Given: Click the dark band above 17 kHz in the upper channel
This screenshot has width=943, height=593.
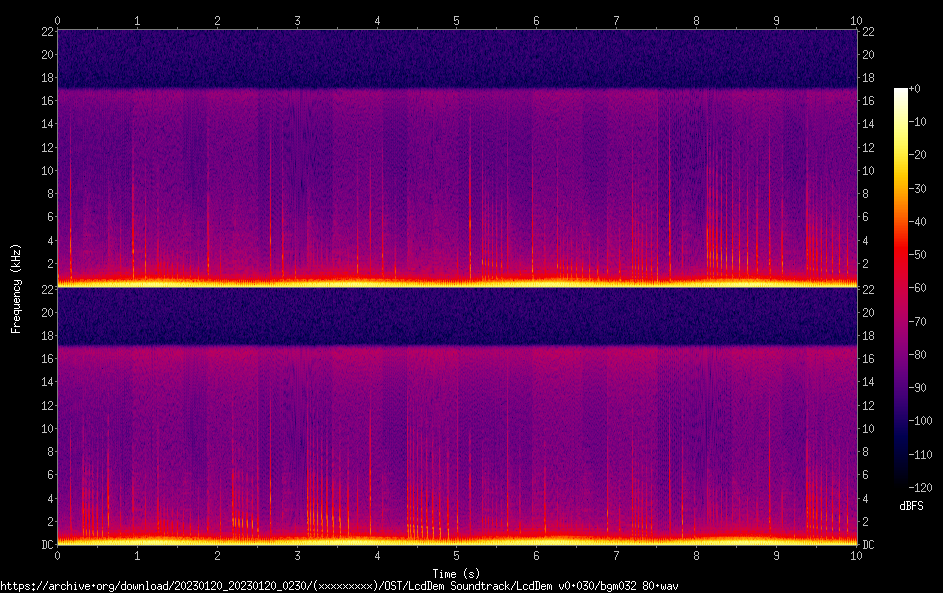Looking at the screenshot, I should tap(456, 58).
